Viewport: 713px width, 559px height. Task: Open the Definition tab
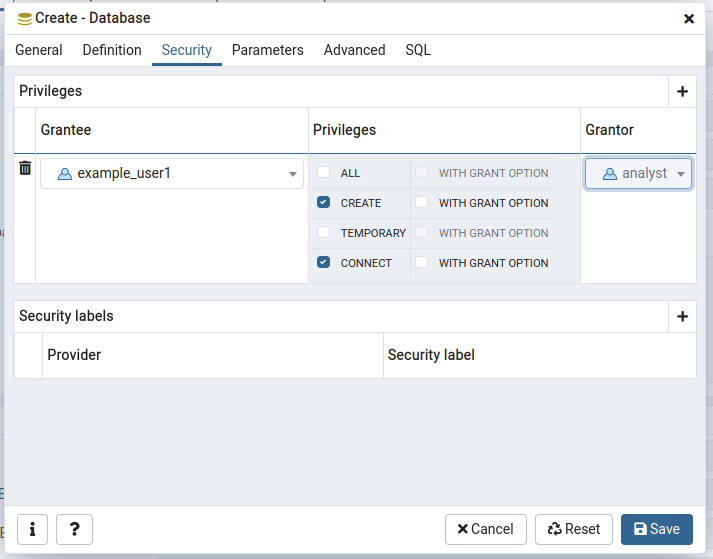(x=112, y=50)
